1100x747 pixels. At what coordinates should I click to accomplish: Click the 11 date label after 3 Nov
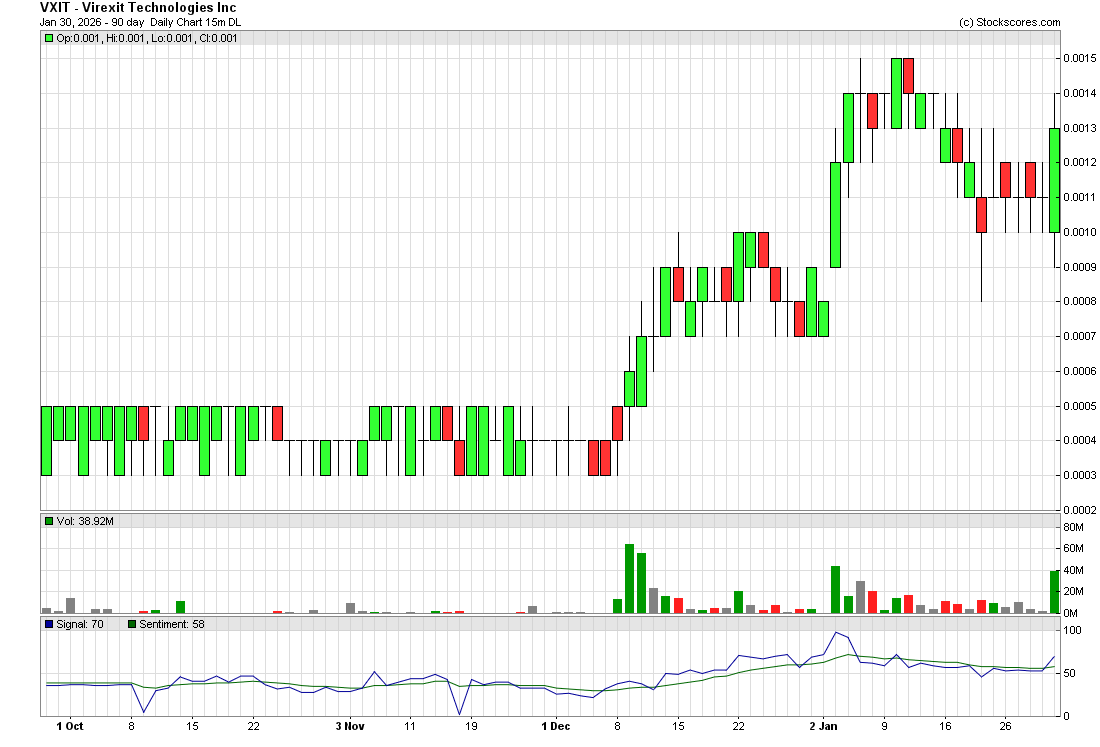[x=410, y=727]
